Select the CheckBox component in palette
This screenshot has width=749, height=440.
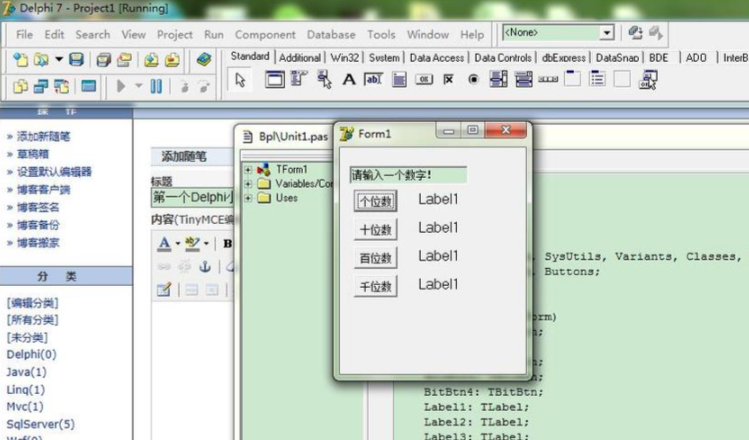click(448, 80)
